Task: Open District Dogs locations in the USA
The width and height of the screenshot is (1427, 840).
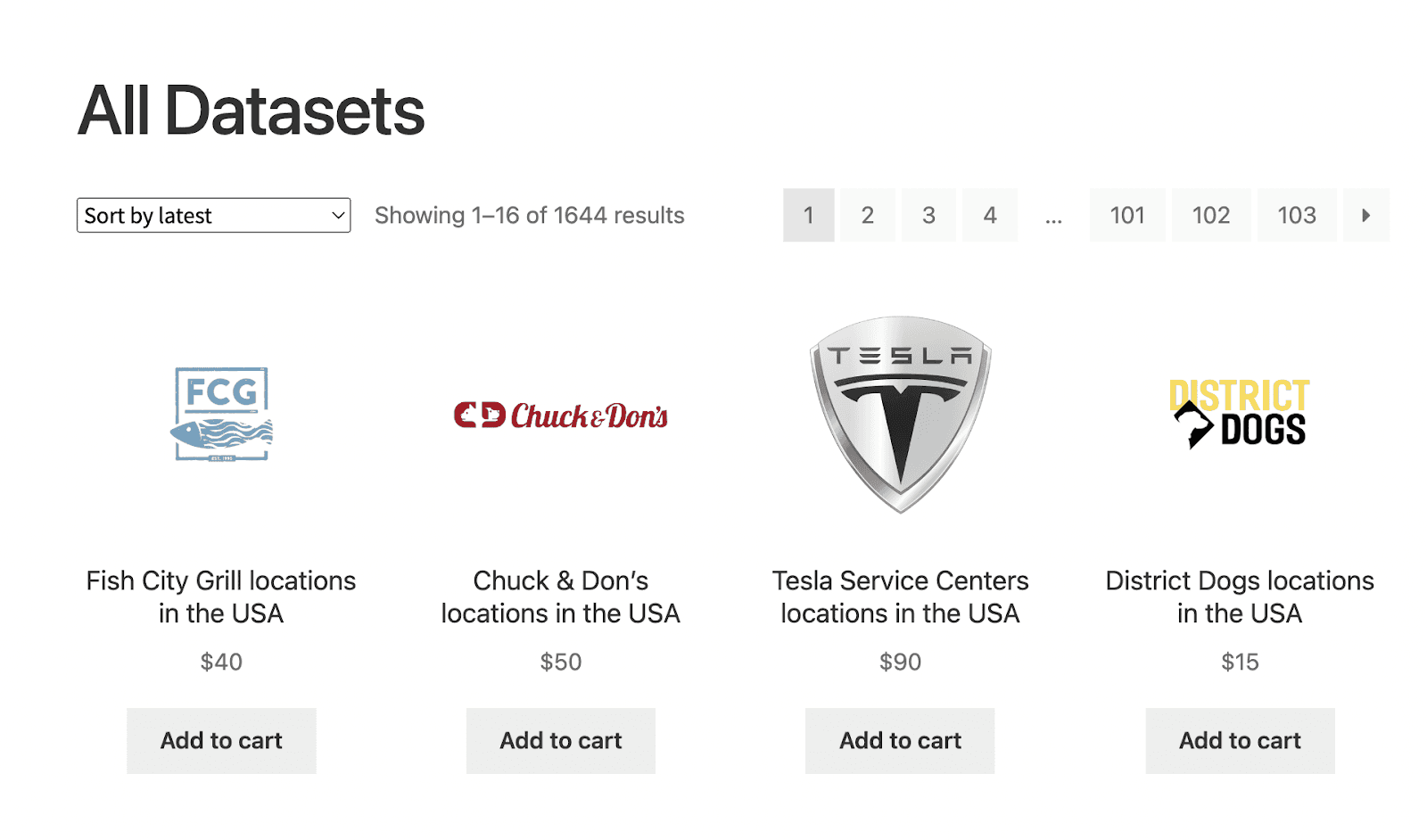Action: (x=1240, y=597)
